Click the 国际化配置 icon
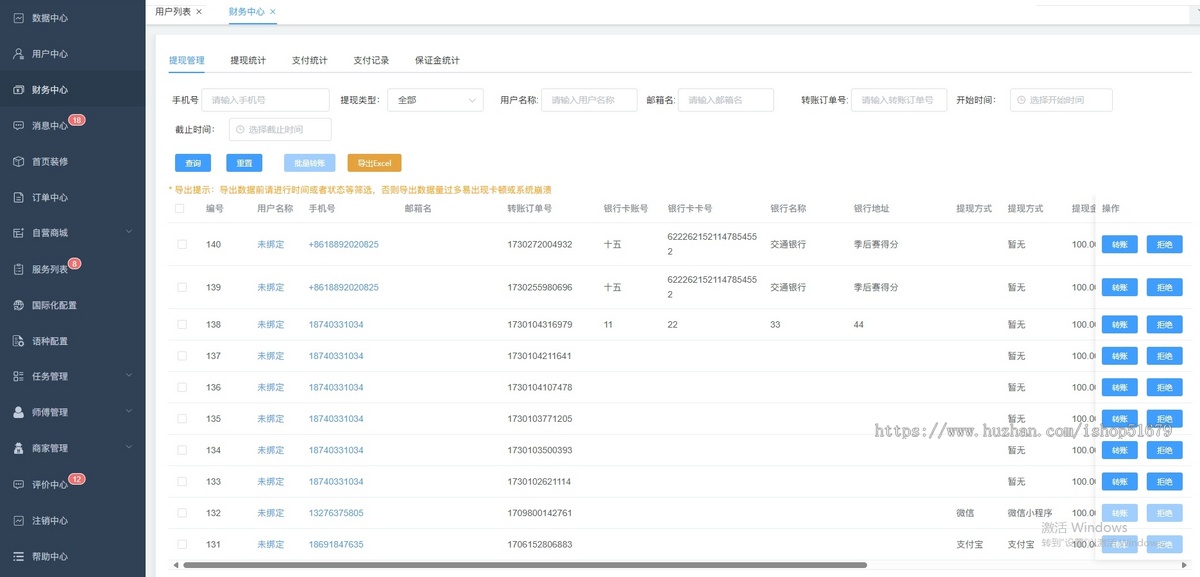The image size is (1200, 577). click(18, 305)
